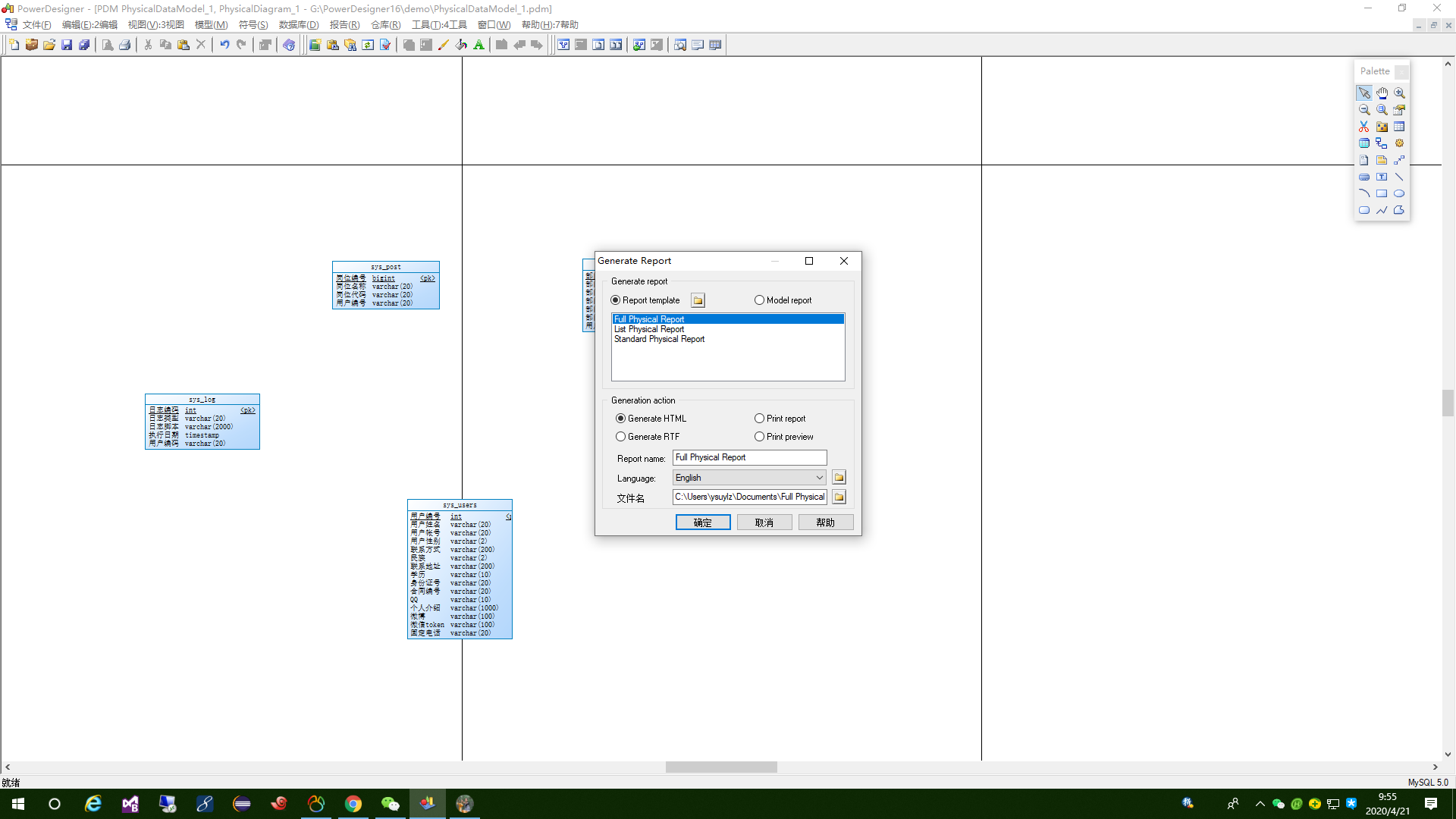Image resolution: width=1456 pixels, height=819 pixels.
Task: Select the Print preview radio button
Action: 759,437
